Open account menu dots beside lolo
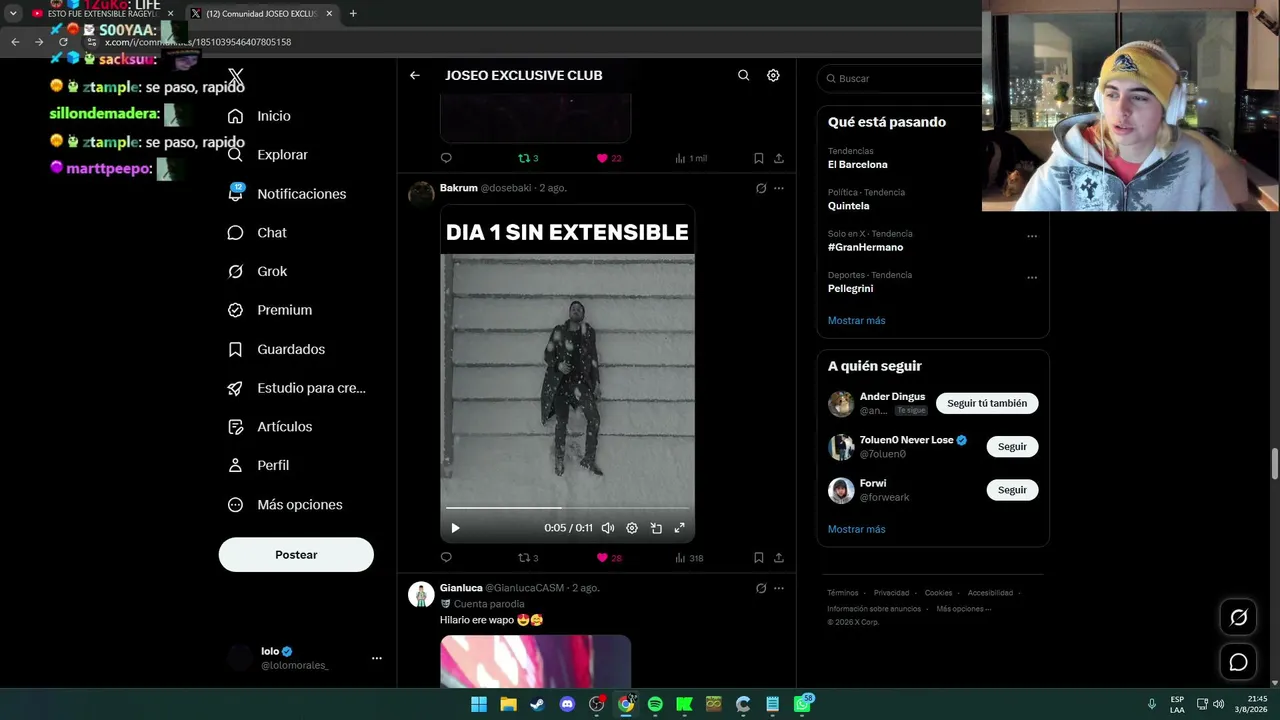Screen dimensions: 1280x720 (377, 658)
